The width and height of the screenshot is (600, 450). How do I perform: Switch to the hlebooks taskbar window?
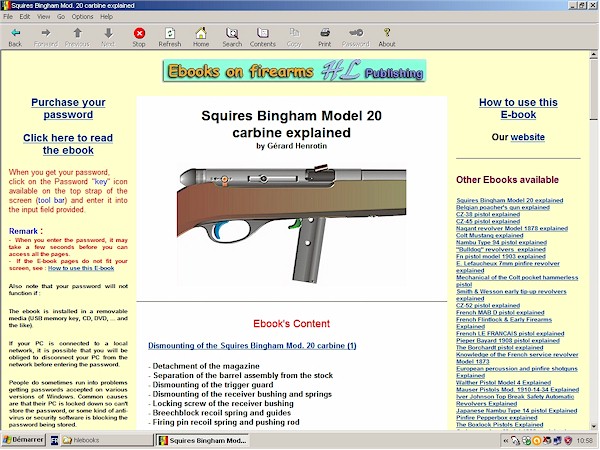(107, 440)
